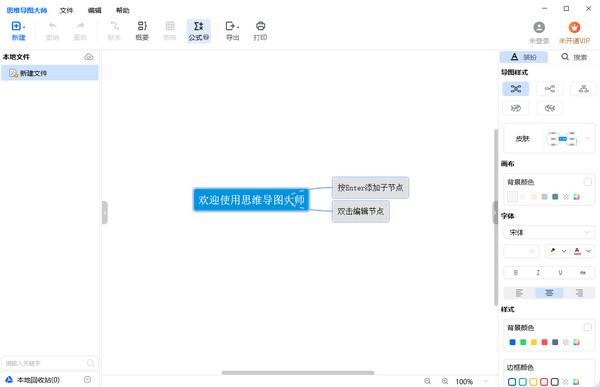Click the 公式 formula toolbar icon
The image size is (600, 387).
coord(198,31)
